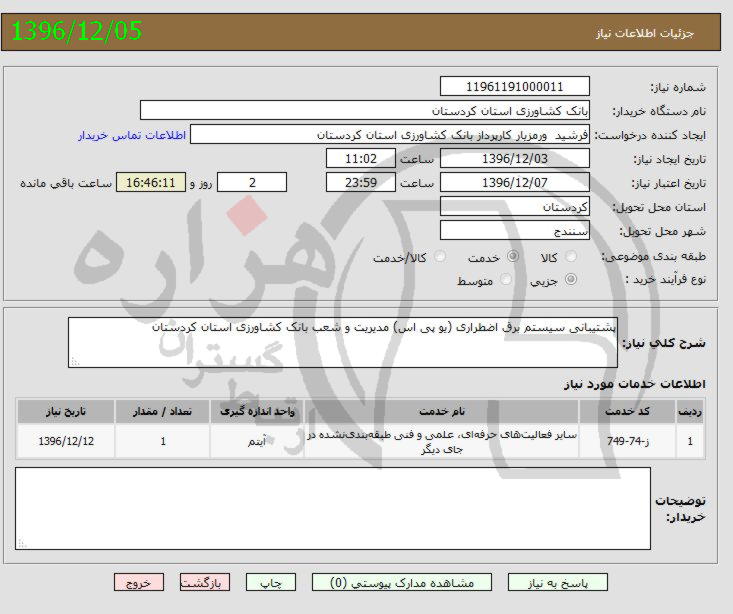This screenshot has width=733, height=614.
Task: Open اطلاعات تماس خریدار link
Action: tap(132, 135)
